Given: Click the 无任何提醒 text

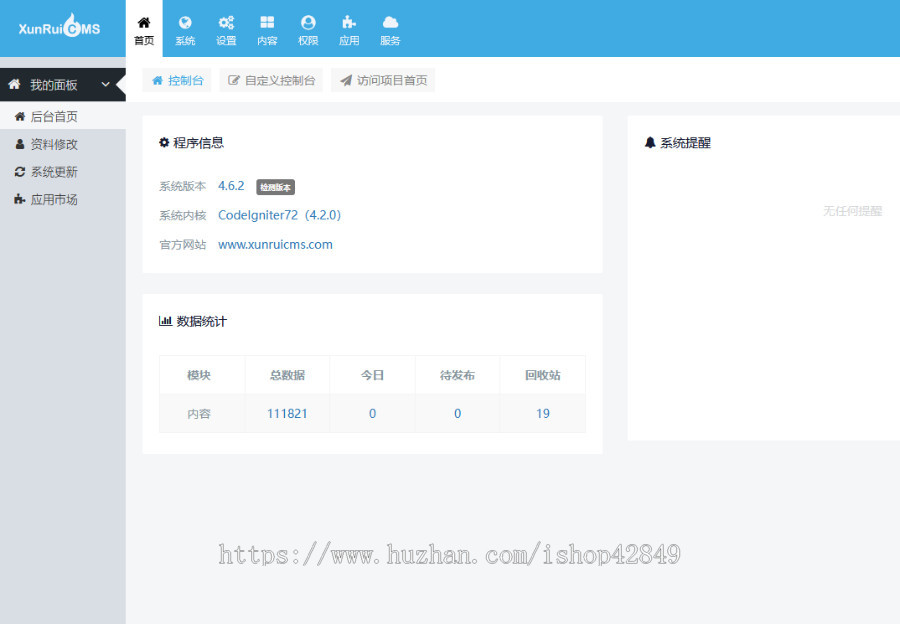Looking at the screenshot, I should (x=852, y=211).
